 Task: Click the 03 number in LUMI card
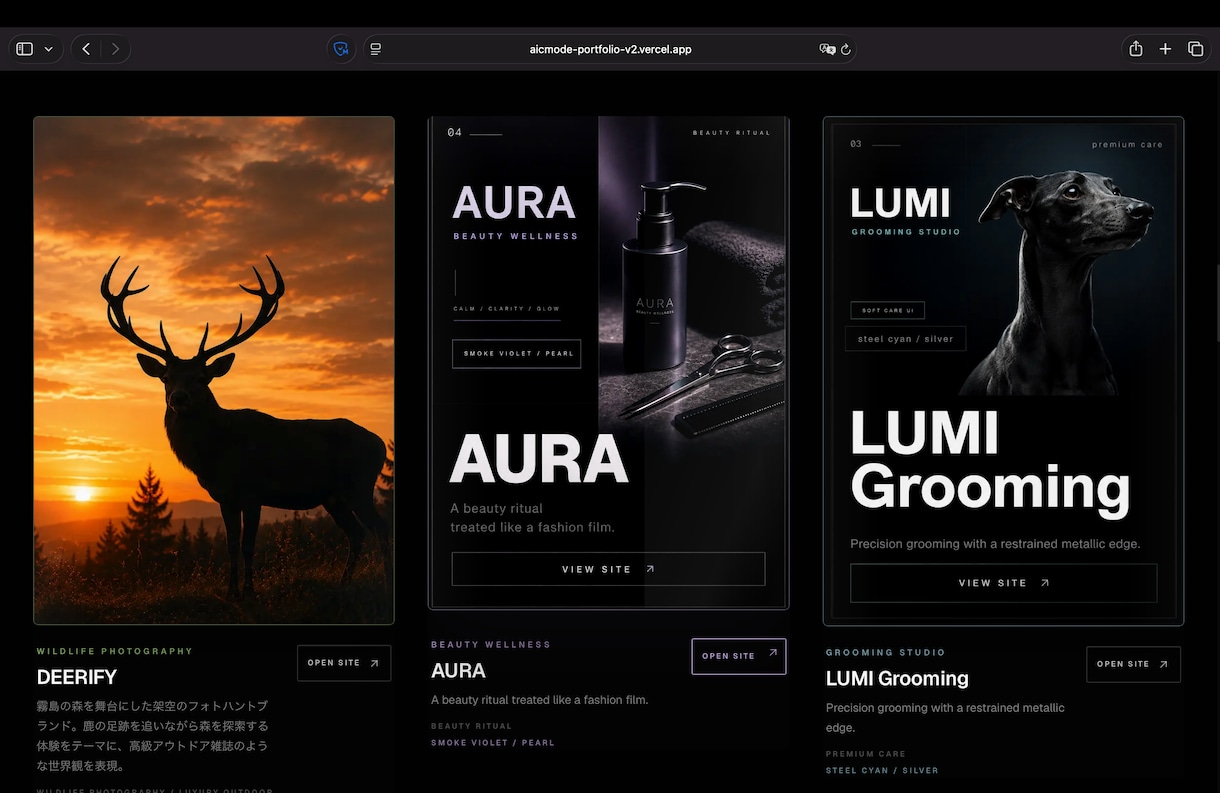pyautogui.click(x=856, y=144)
